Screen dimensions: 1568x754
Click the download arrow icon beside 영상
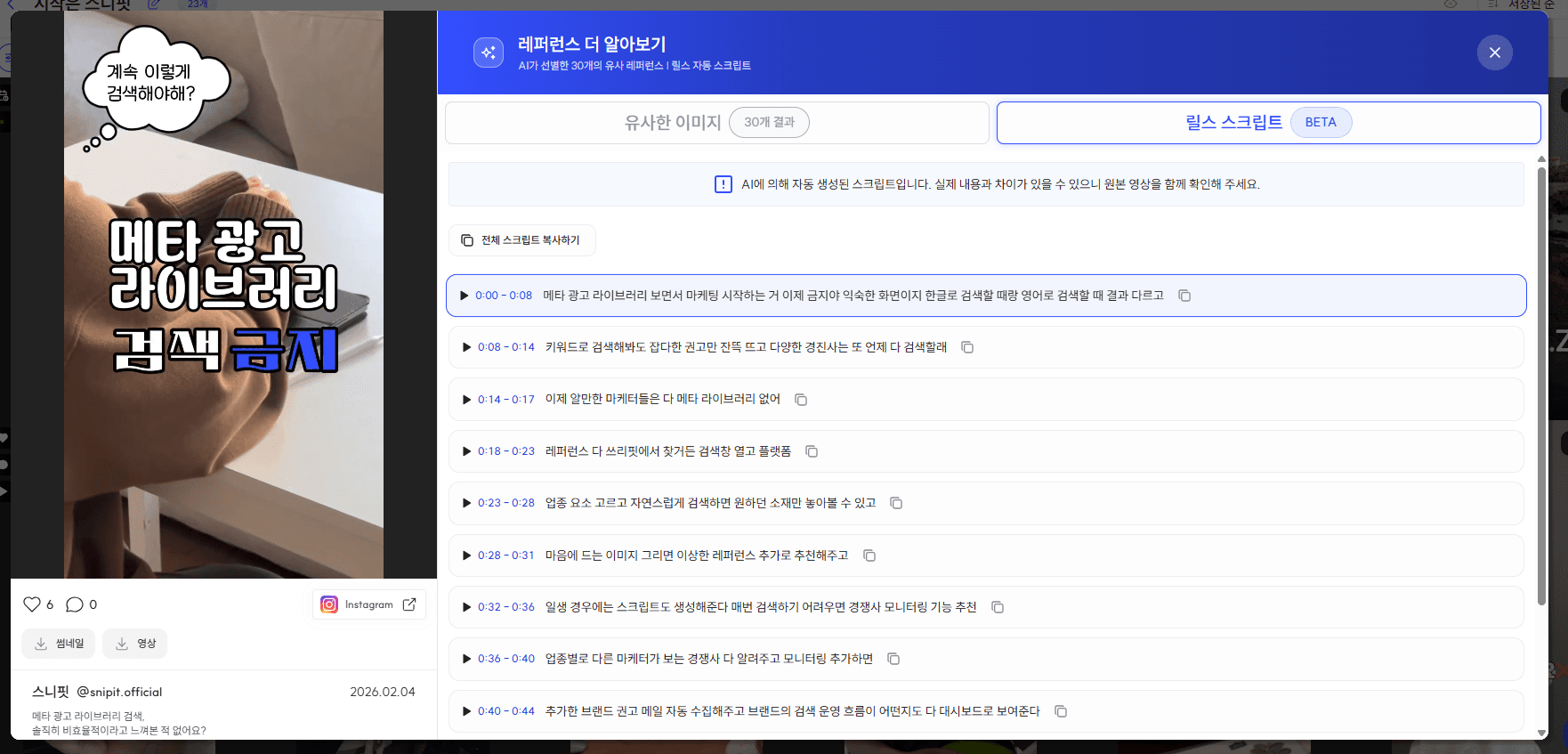[x=122, y=644]
